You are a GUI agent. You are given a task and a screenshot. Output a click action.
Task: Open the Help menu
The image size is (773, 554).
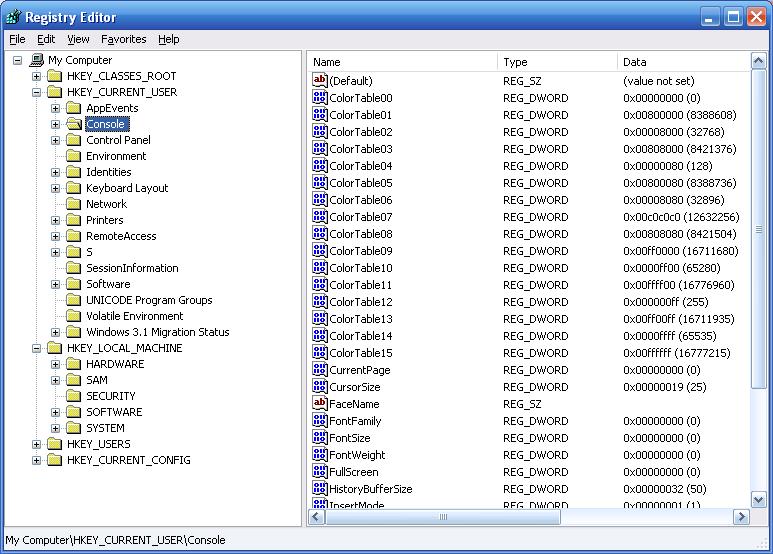169,39
